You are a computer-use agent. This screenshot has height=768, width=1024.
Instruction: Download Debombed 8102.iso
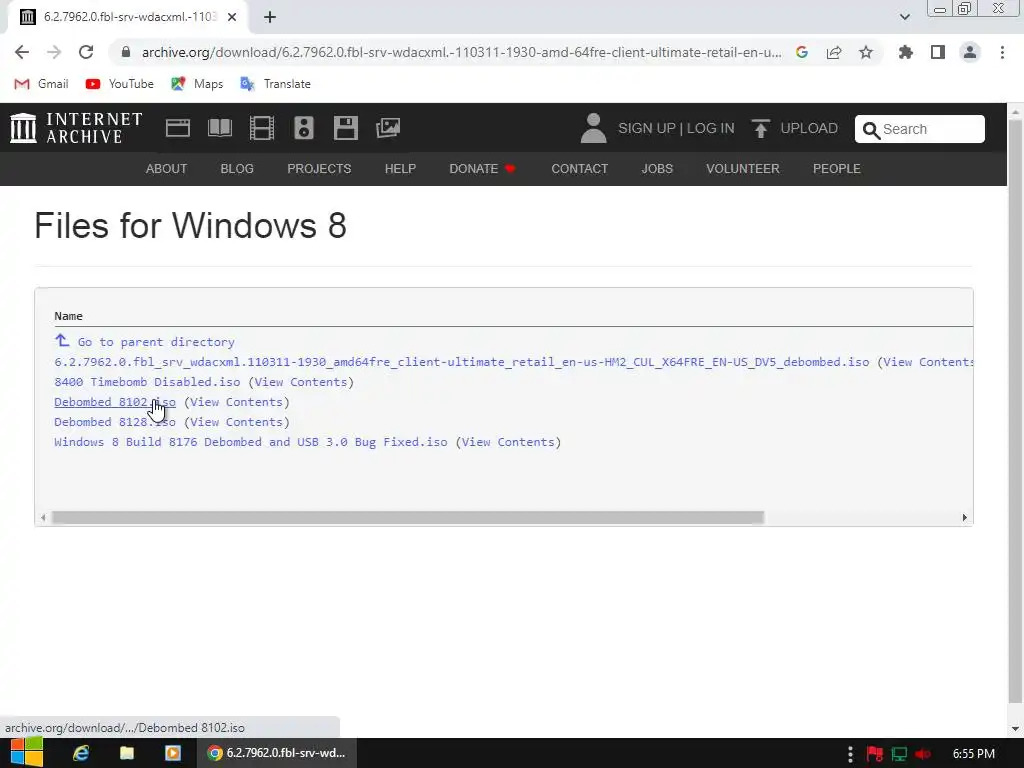[x=115, y=402]
